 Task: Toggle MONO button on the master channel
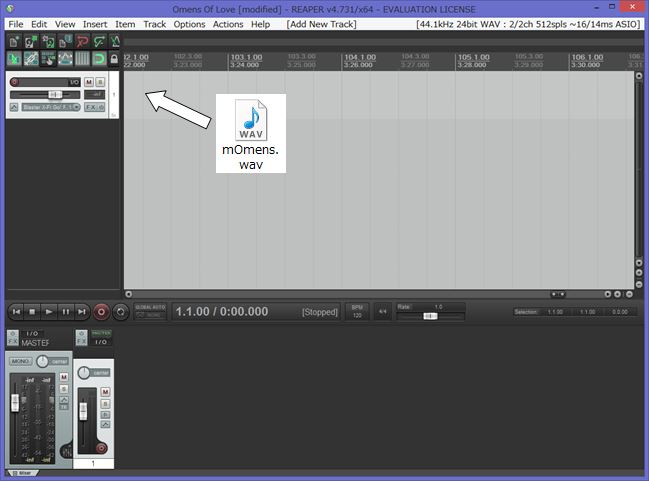click(x=19, y=361)
